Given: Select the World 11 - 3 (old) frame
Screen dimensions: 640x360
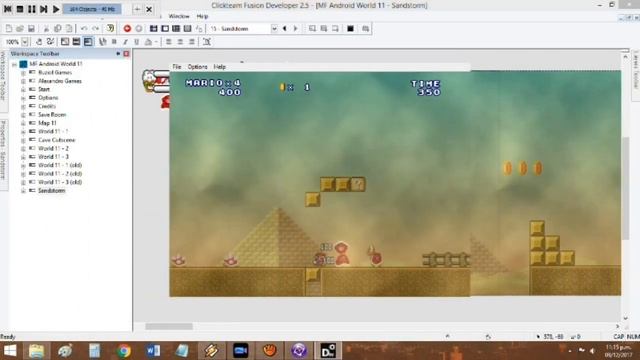Looking at the screenshot, I should point(60,182).
